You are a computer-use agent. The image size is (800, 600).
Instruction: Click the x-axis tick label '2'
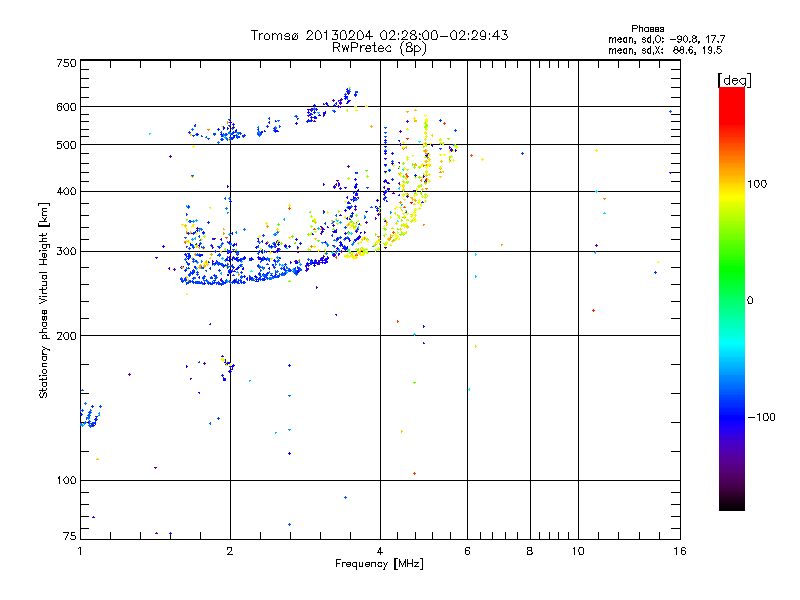[230, 551]
